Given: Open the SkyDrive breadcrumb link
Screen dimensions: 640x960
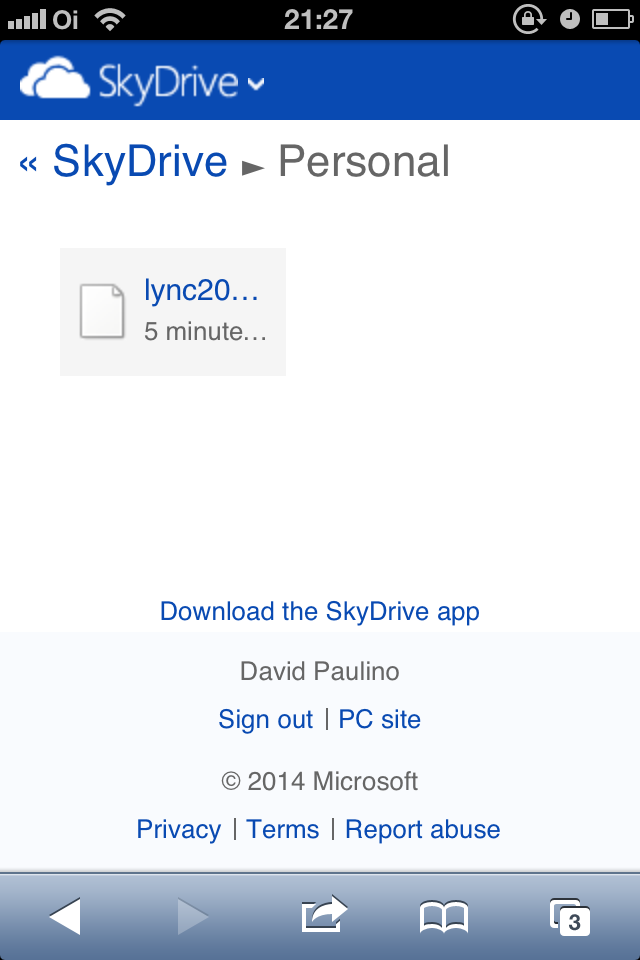Looking at the screenshot, I should point(140,162).
